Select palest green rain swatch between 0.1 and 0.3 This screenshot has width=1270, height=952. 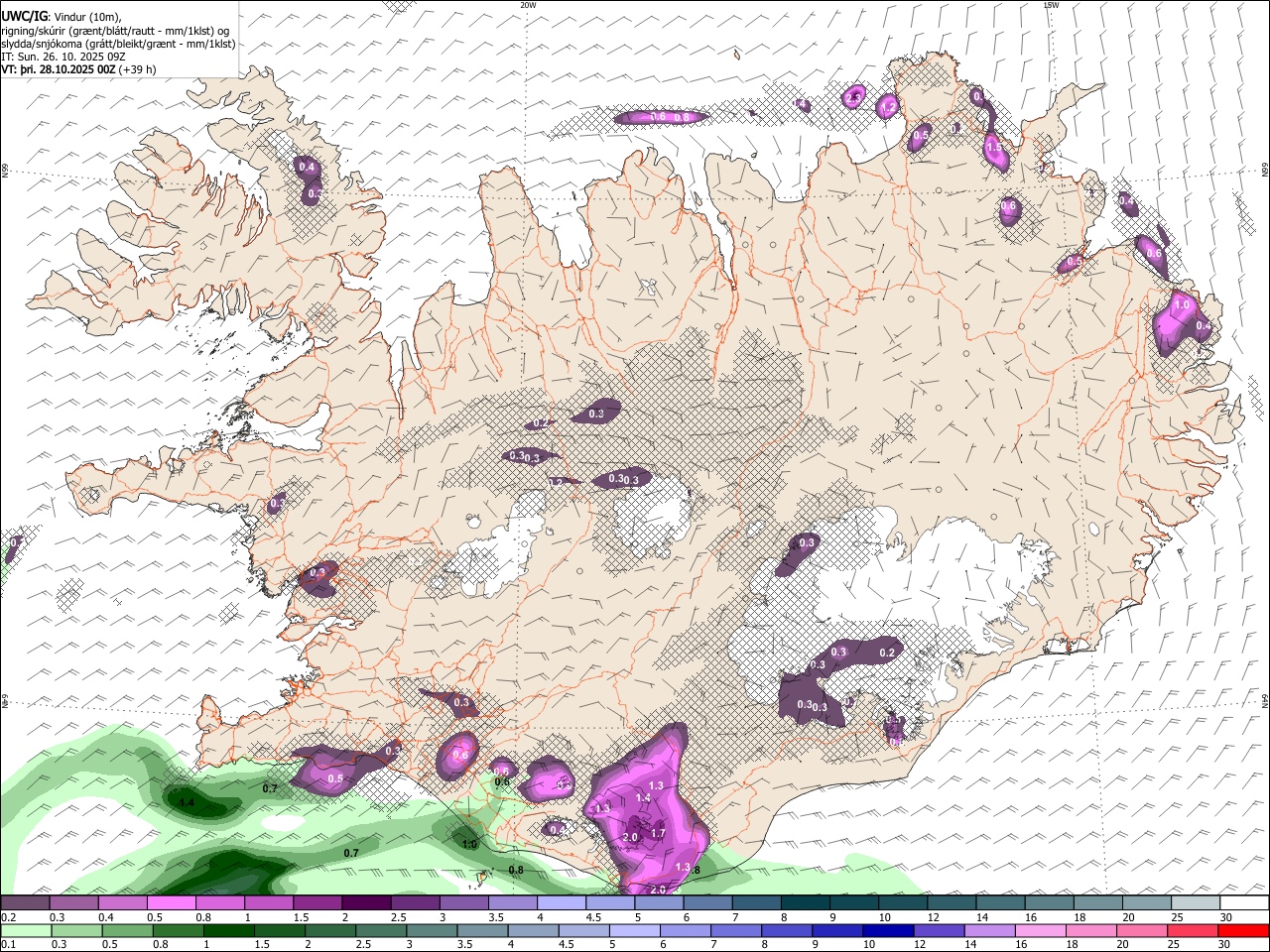pyautogui.click(x=25, y=930)
